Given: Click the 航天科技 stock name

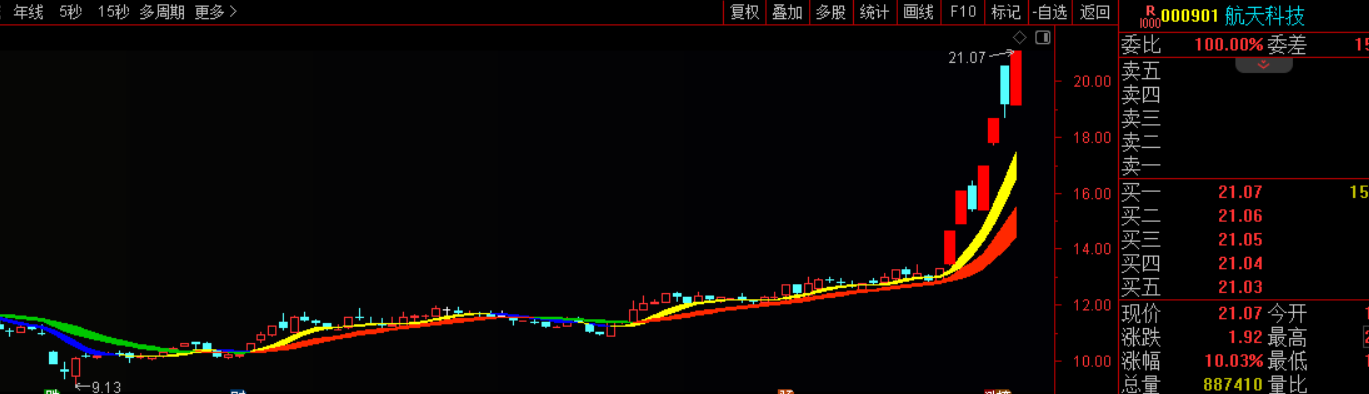Looking at the screenshot, I should 1265,16.
